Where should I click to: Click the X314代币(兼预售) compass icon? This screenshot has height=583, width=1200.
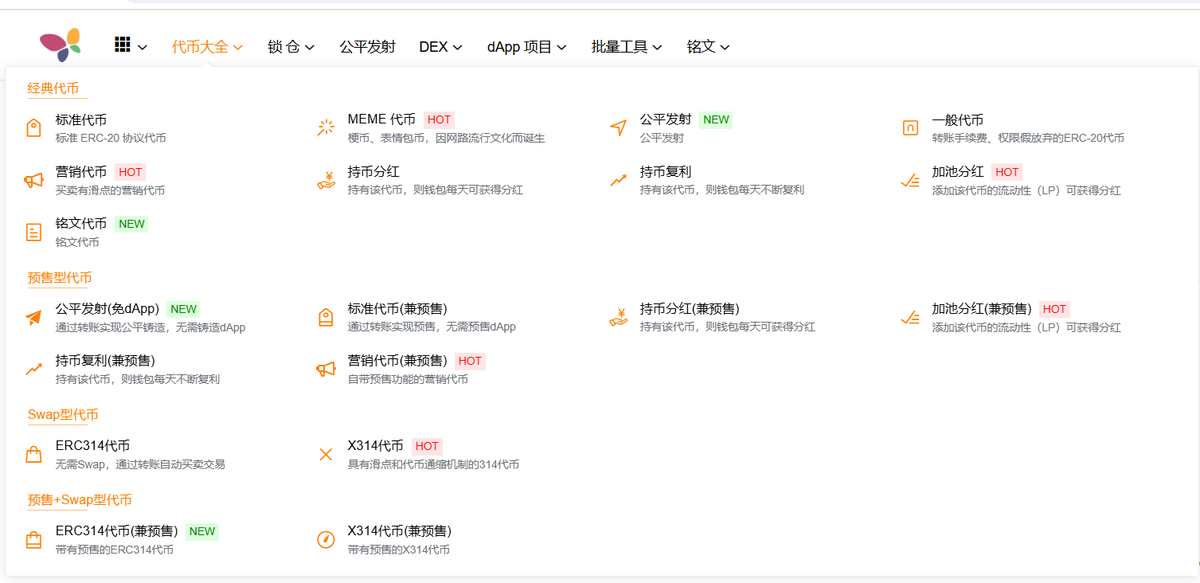click(325, 540)
